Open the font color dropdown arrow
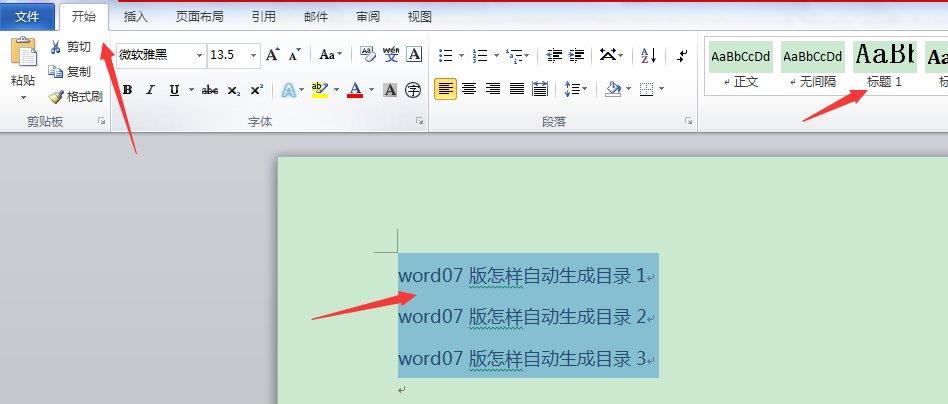 [371, 90]
